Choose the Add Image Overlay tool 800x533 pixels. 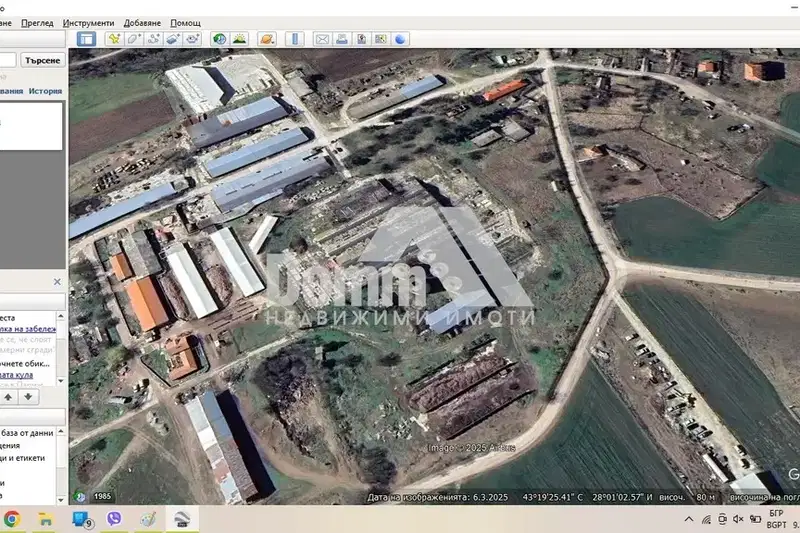pos(173,39)
